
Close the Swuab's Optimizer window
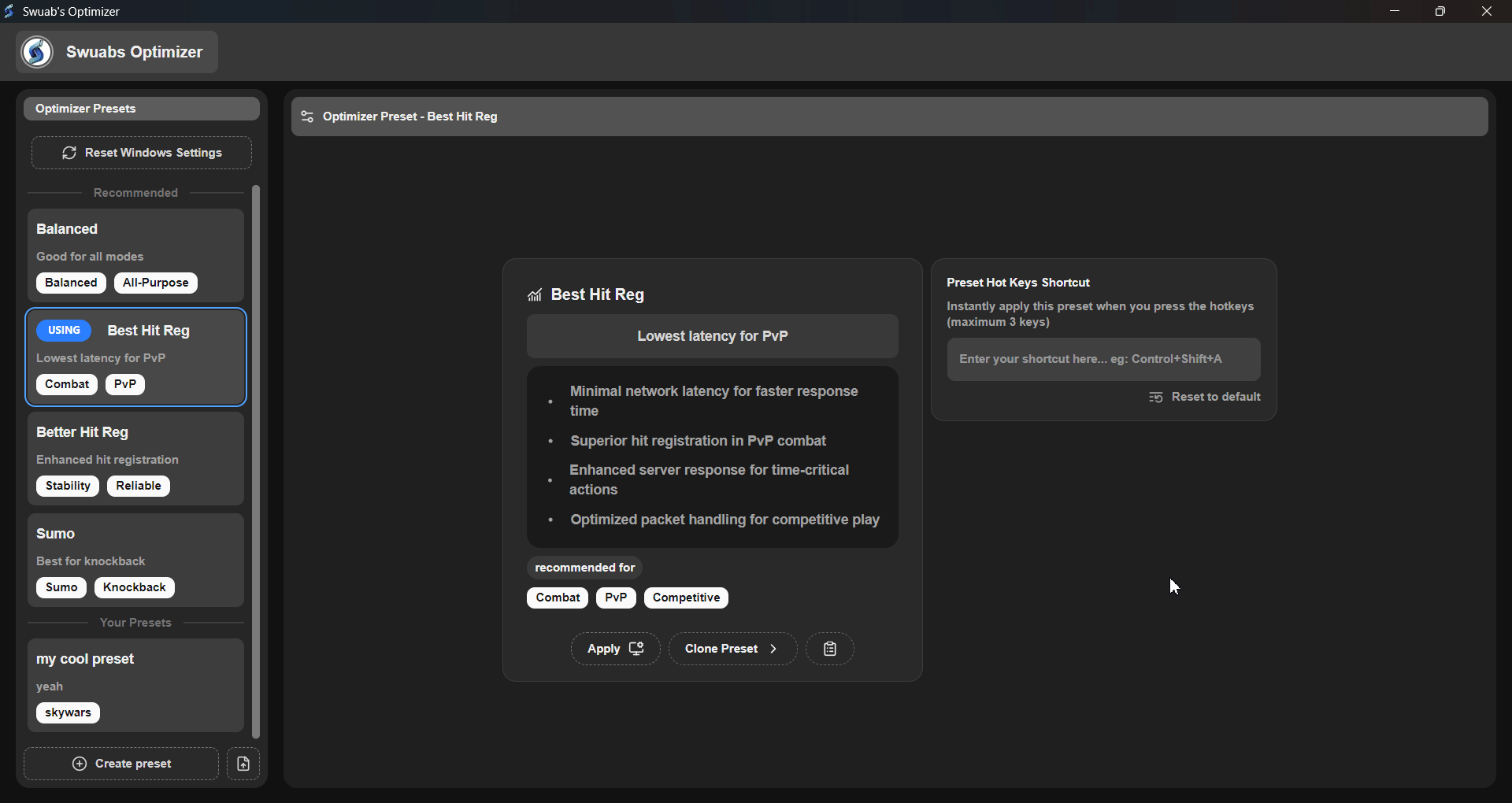click(1487, 11)
